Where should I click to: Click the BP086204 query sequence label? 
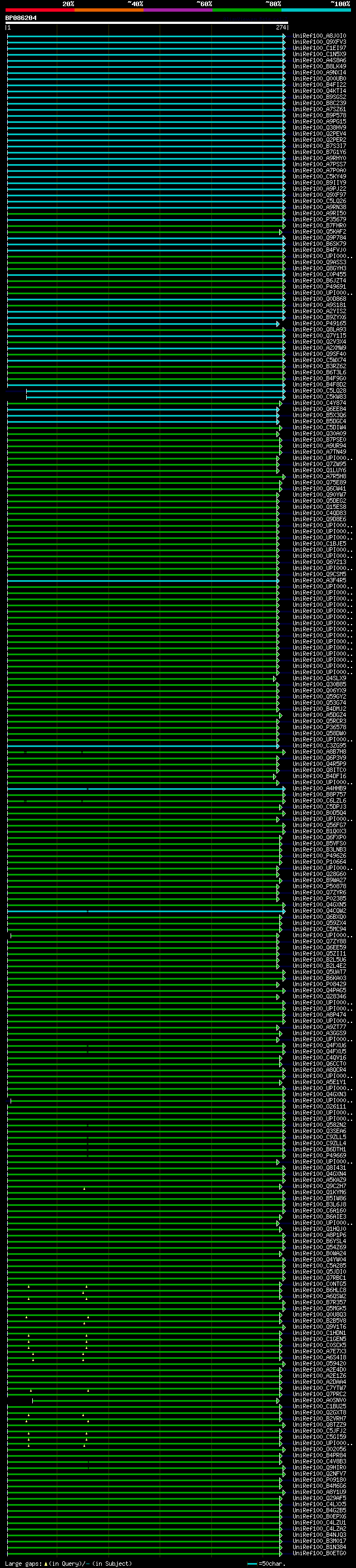click(21, 18)
